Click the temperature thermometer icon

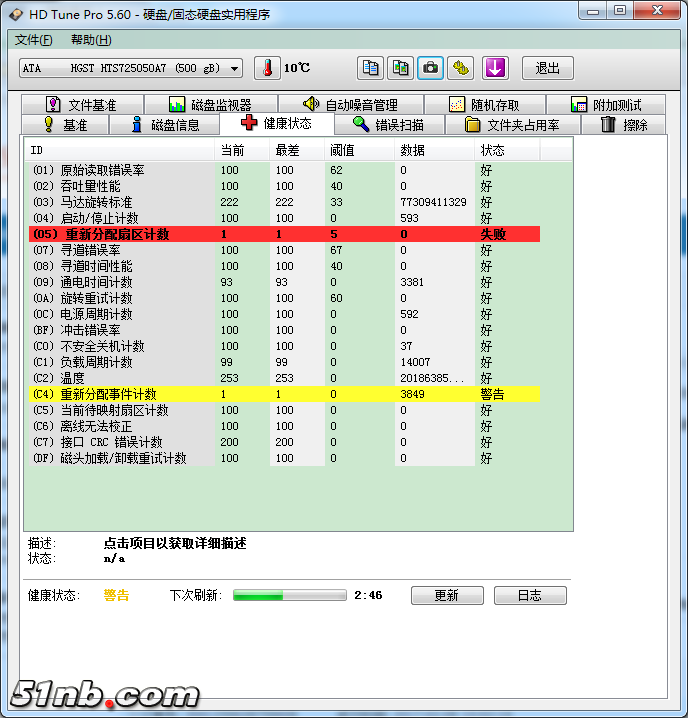coord(268,68)
